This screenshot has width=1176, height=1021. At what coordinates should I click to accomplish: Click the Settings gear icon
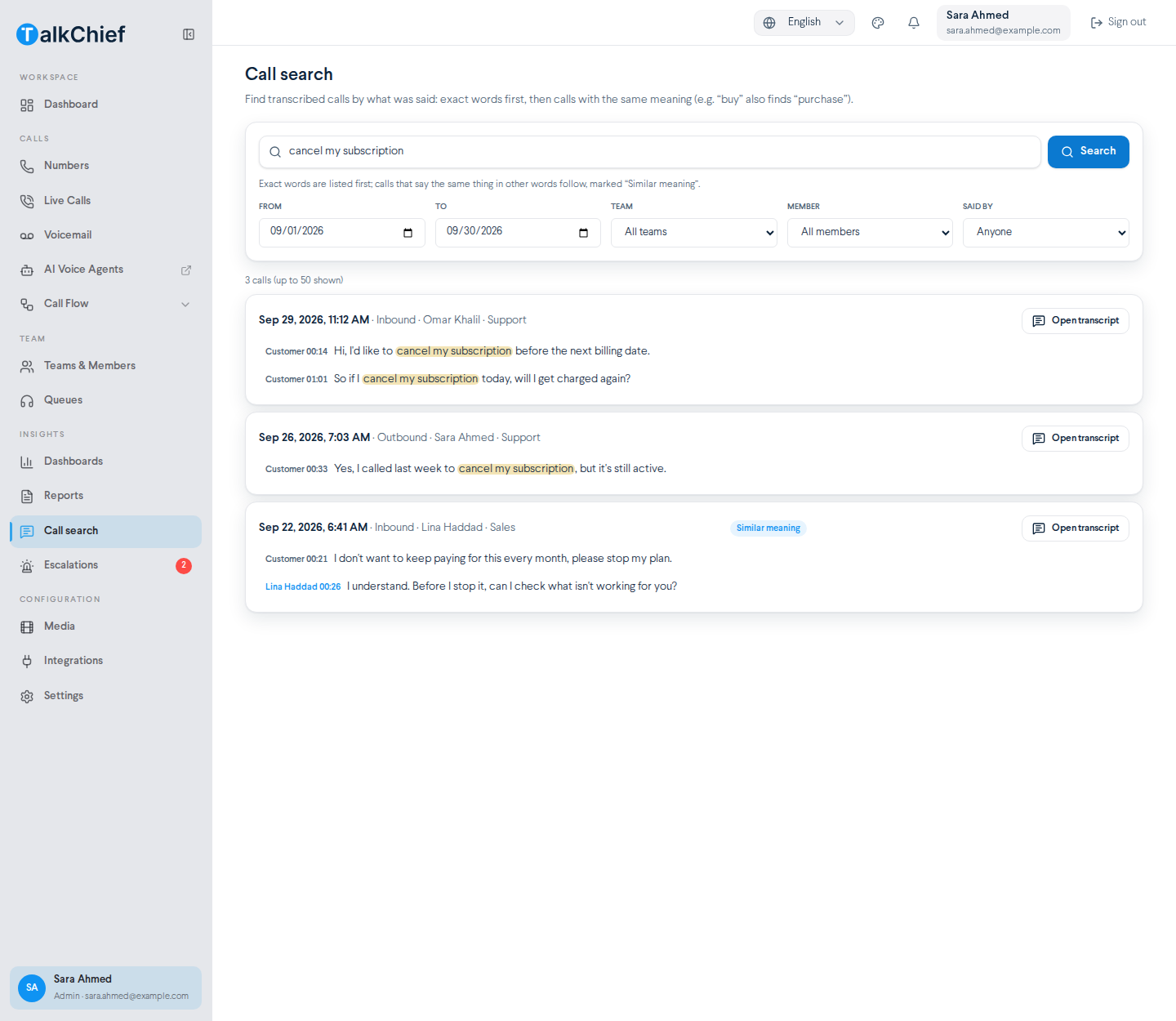click(x=27, y=697)
